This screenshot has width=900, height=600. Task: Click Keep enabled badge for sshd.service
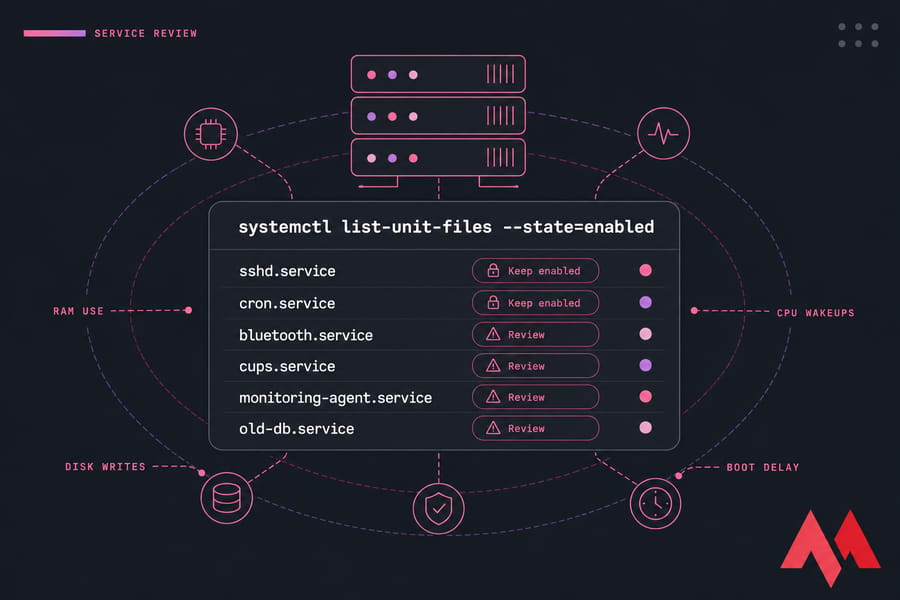coord(536,270)
